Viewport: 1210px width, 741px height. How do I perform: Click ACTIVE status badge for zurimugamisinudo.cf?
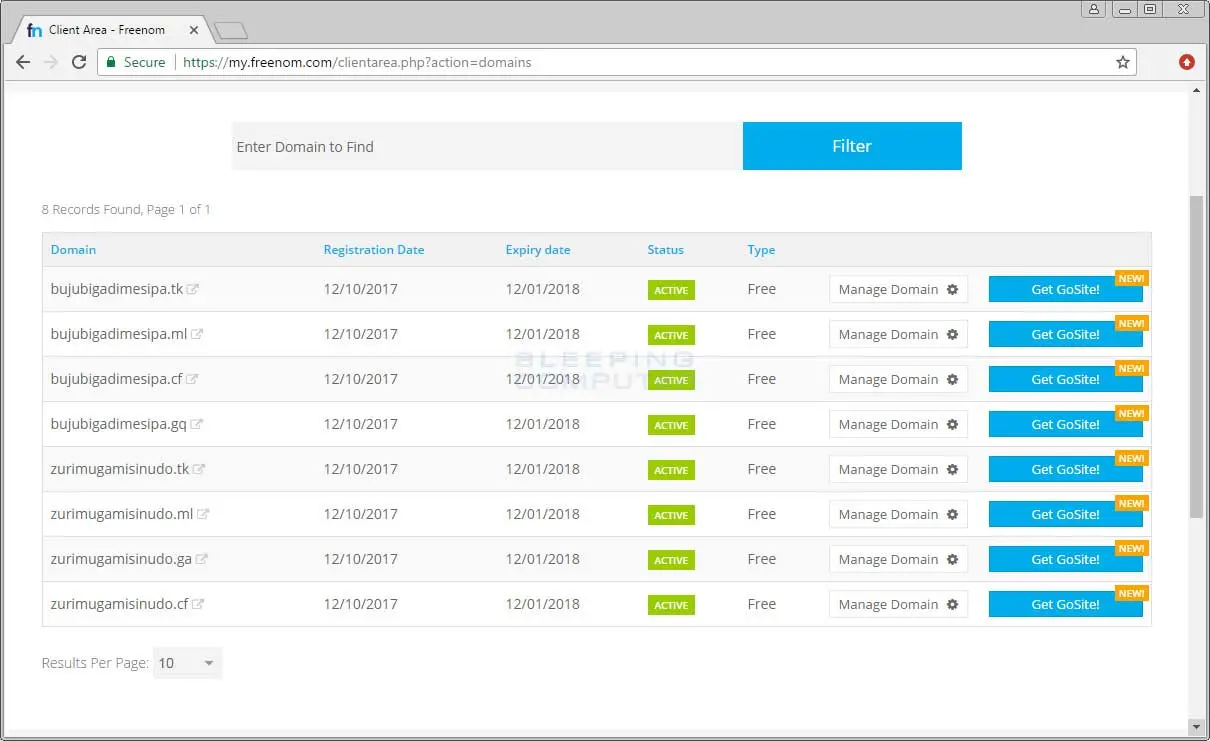tap(671, 605)
